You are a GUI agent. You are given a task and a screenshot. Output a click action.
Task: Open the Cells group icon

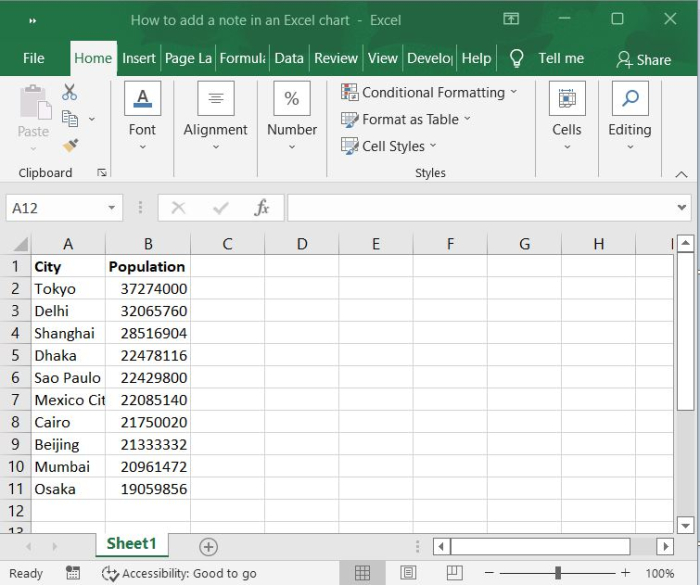[x=567, y=98]
